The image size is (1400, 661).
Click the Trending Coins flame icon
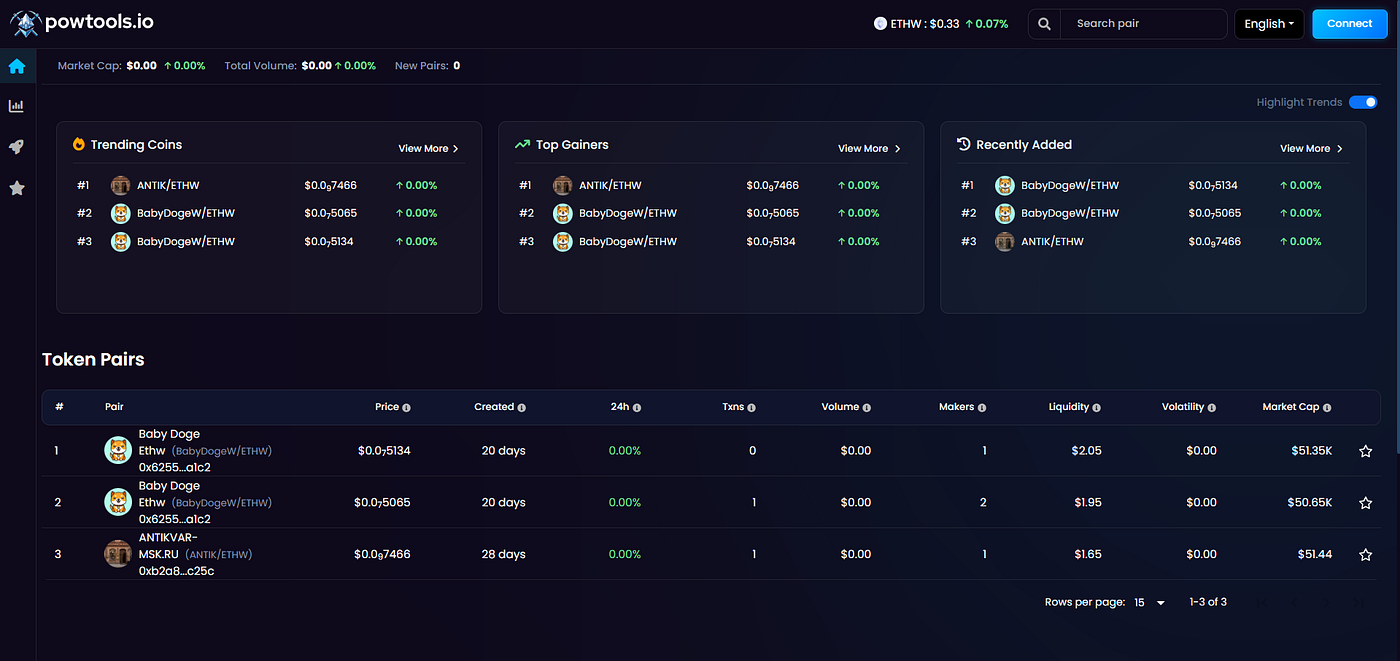79,144
